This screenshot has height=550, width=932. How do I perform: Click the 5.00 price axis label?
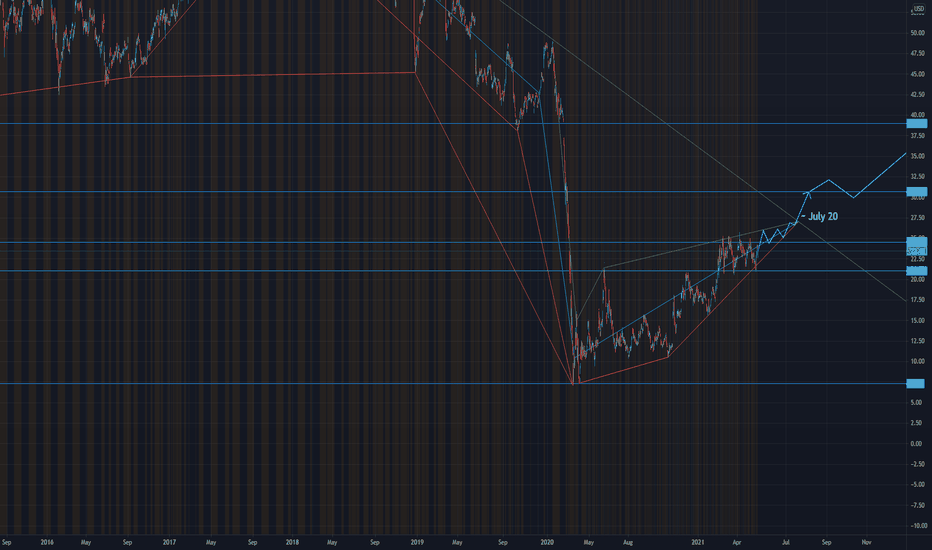coord(917,403)
